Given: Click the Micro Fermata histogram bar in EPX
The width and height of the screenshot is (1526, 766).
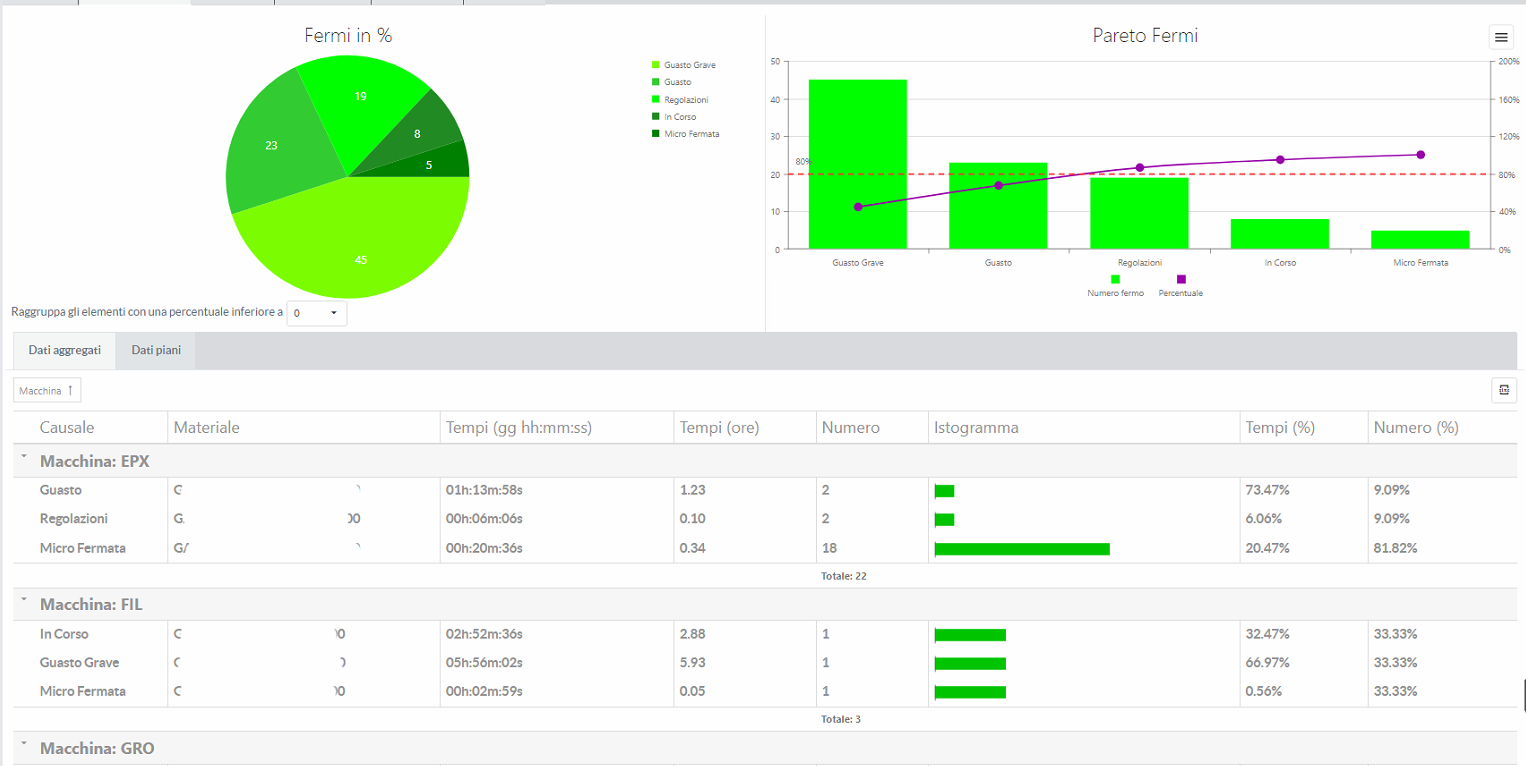Looking at the screenshot, I should pos(1022,549).
